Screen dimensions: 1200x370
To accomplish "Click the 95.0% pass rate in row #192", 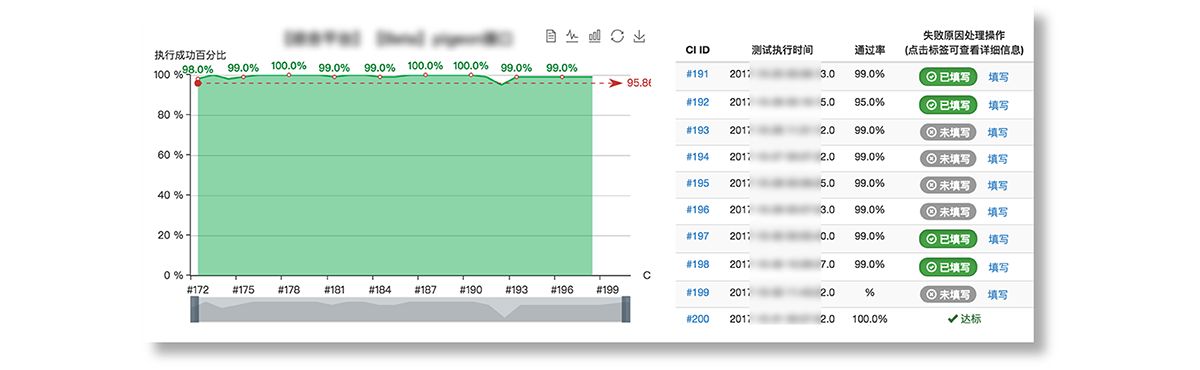I will (x=869, y=102).
